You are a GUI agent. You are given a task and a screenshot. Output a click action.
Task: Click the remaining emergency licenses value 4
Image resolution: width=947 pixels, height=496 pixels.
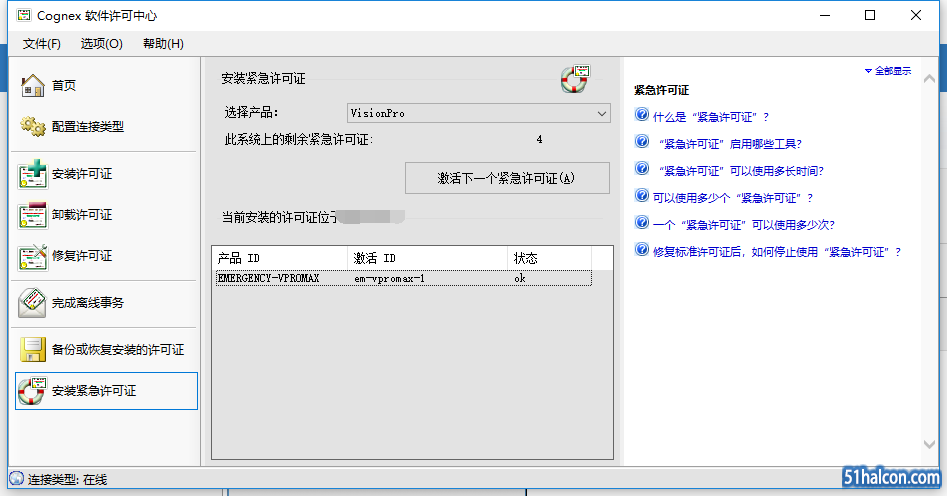click(x=539, y=140)
